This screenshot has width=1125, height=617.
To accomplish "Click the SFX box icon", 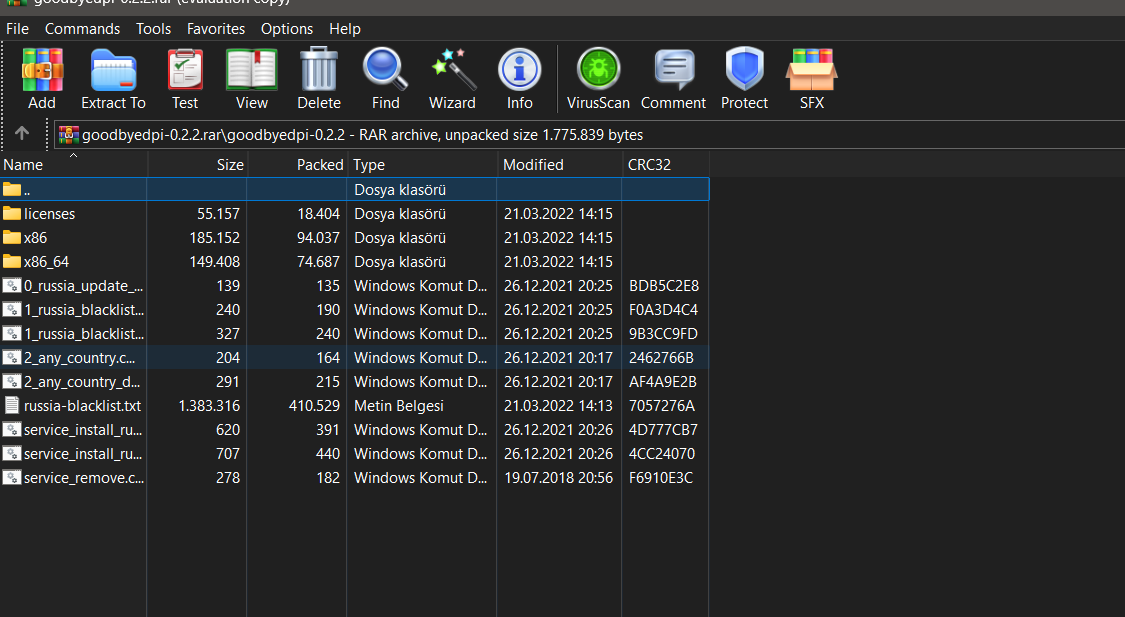I will 811,70.
